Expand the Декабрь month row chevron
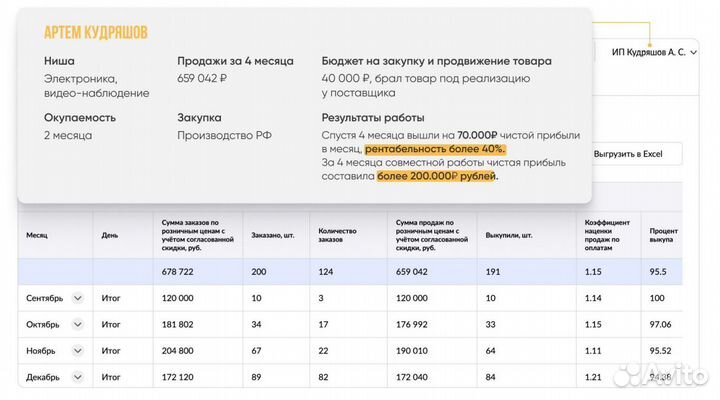Image resolution: width=720 pixels, height=400 pixels. click(x=78, y=377)
